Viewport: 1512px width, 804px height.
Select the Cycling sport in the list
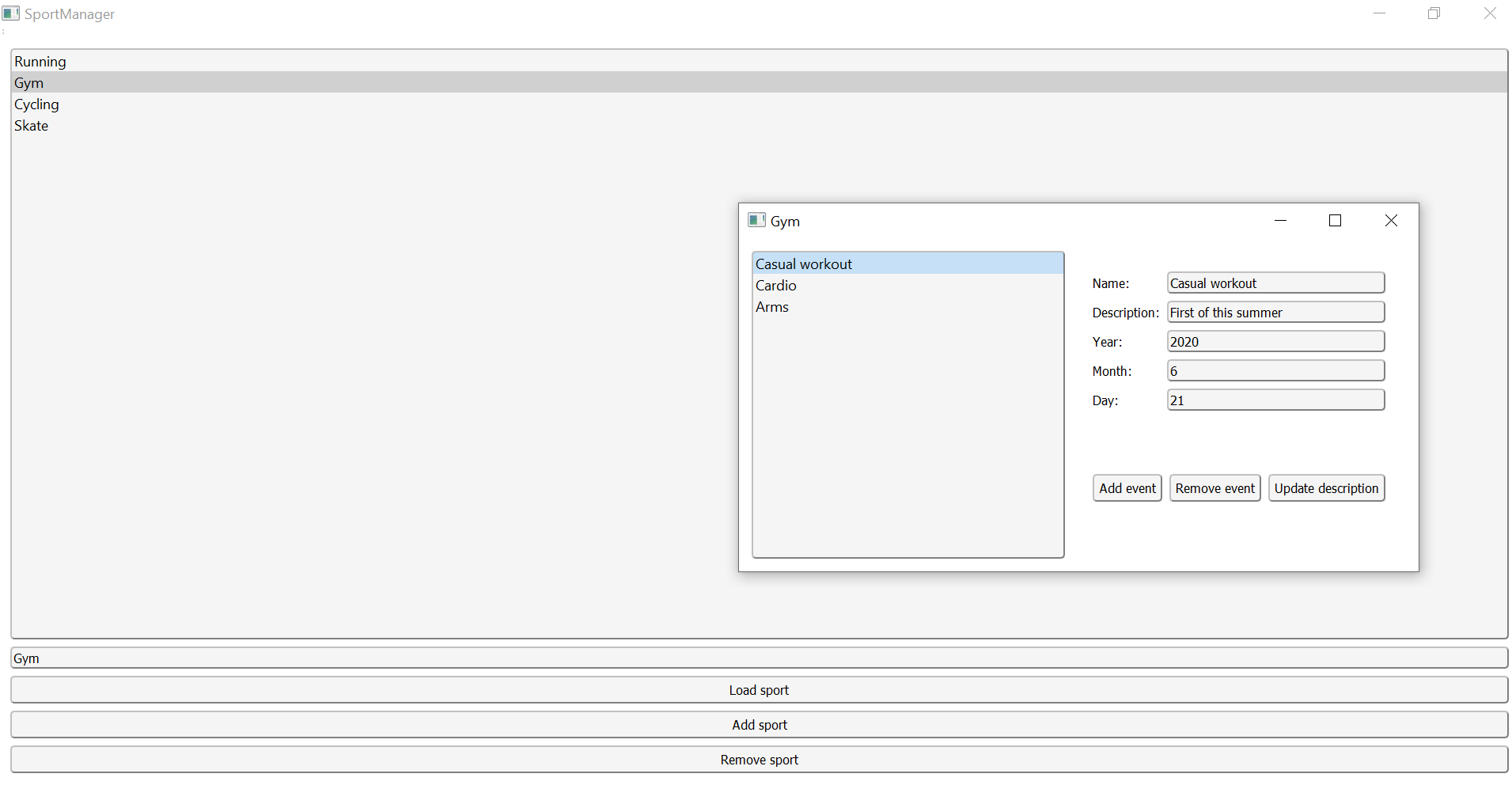click(x=36, y=104)
